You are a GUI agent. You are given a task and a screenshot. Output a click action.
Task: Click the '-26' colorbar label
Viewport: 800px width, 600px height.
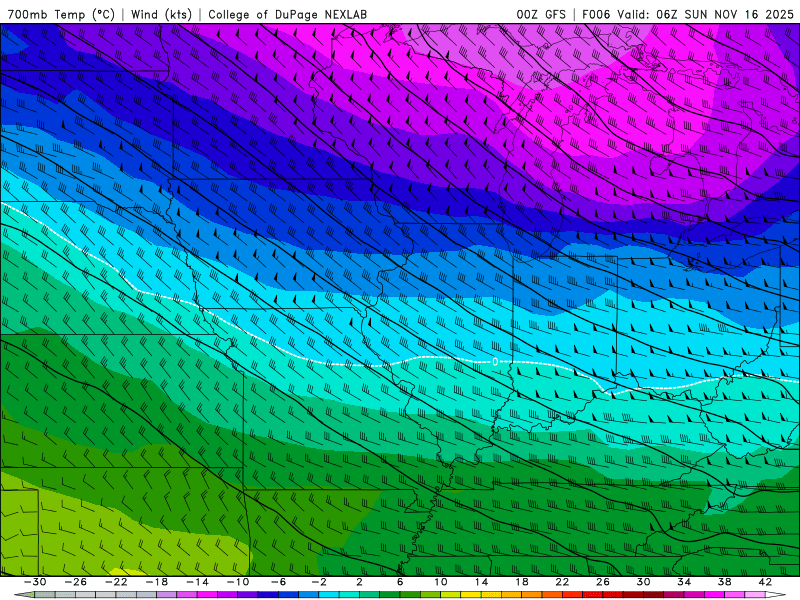[x=76, y=582]
